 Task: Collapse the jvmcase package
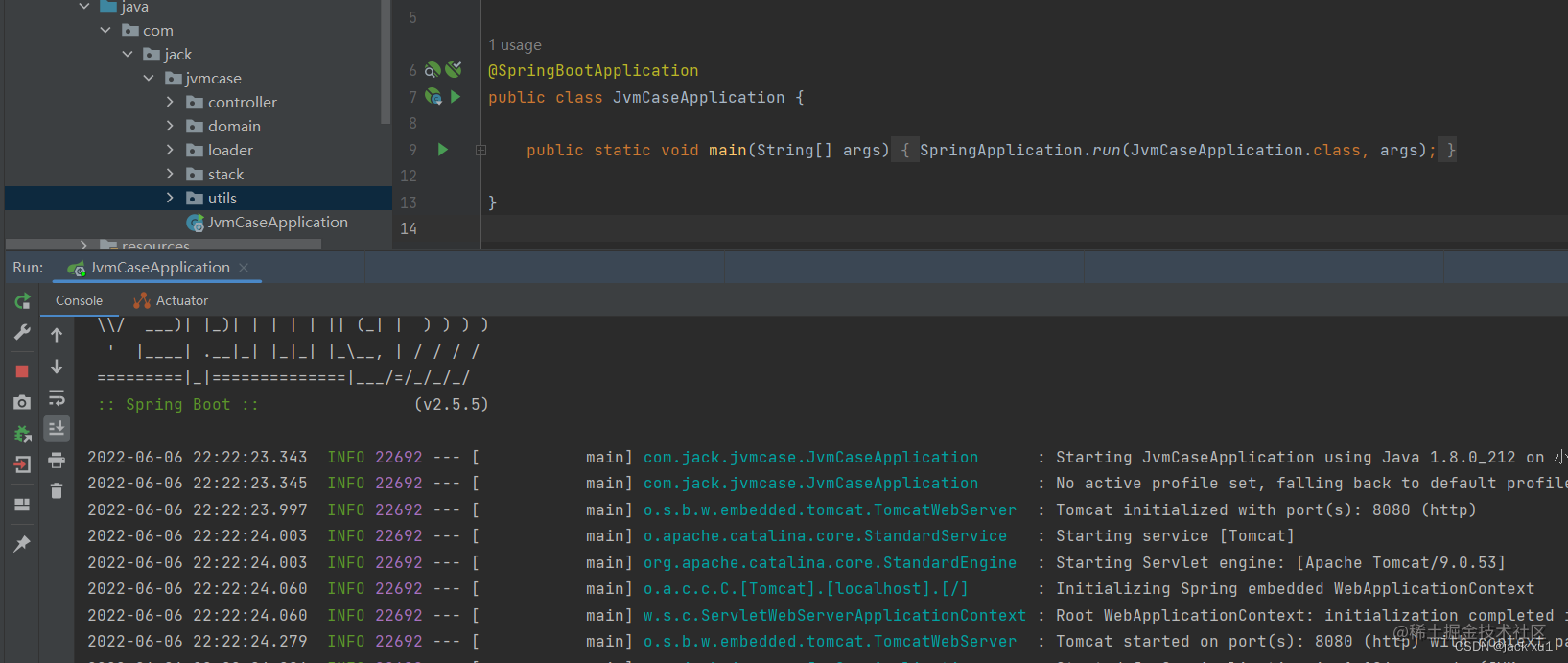click(149, 78)
